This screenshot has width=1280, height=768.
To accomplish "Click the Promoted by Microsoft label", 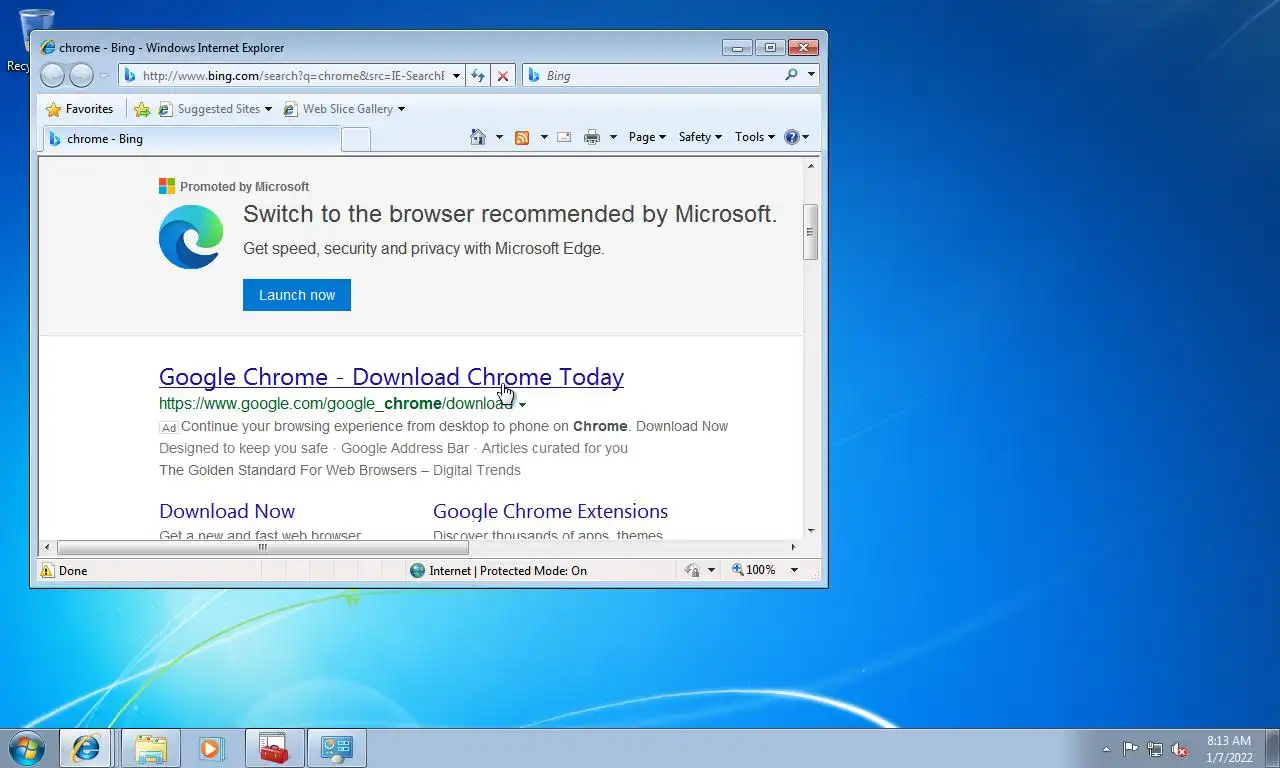I will [244, 187].
